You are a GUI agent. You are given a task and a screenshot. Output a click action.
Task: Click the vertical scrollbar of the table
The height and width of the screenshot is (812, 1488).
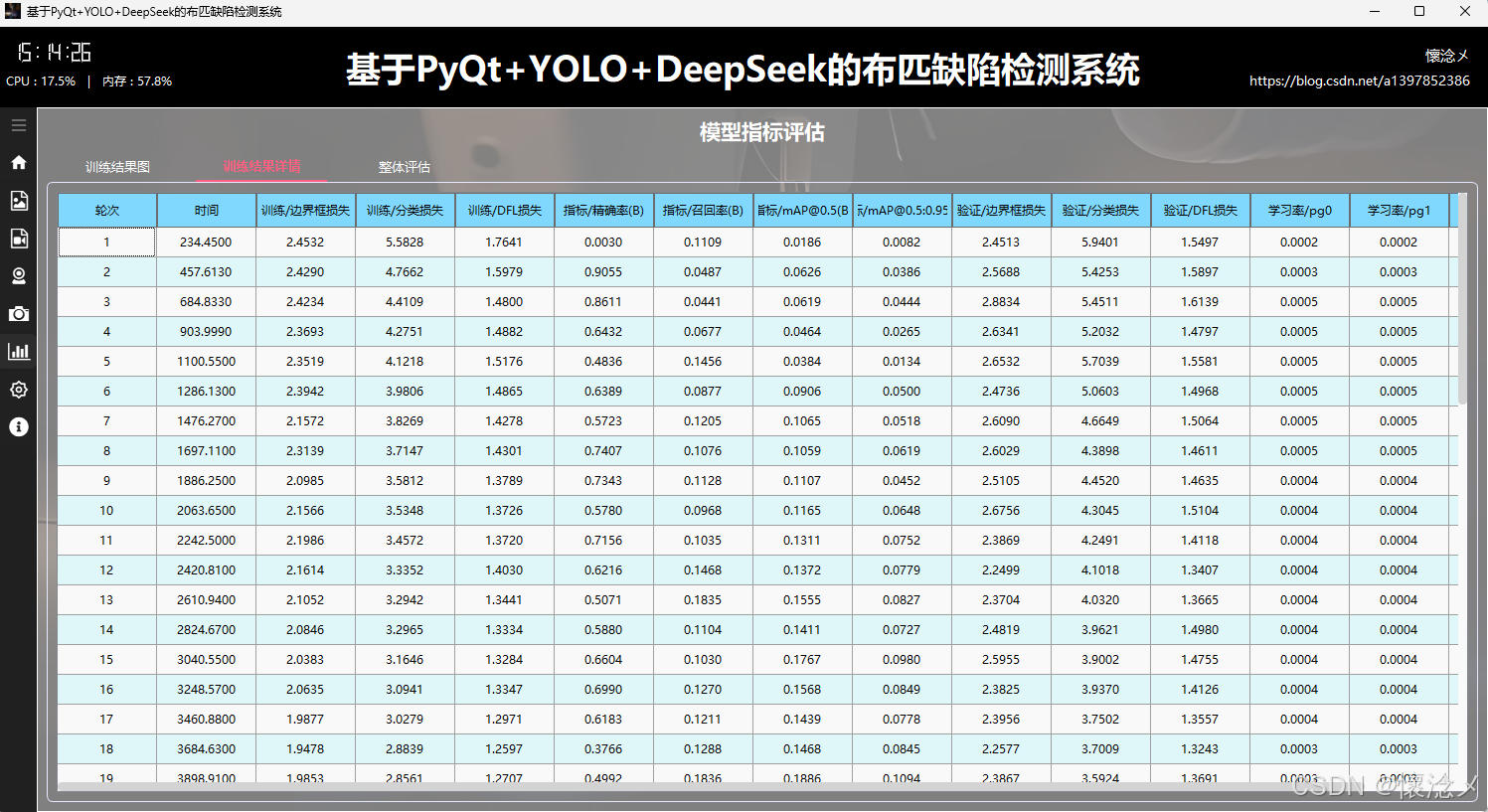(x=1462, y=298)
